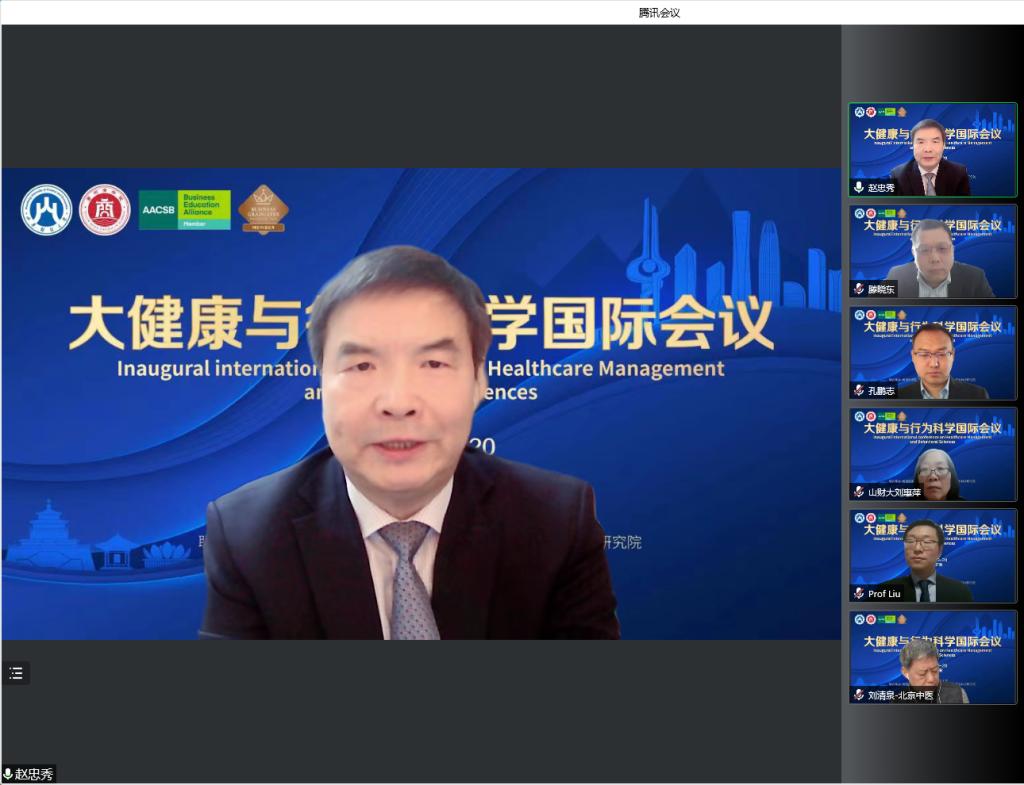Click the Prof Liu name label
Viewport: 1024px width, 785px height.
click(x=884, y=594)
